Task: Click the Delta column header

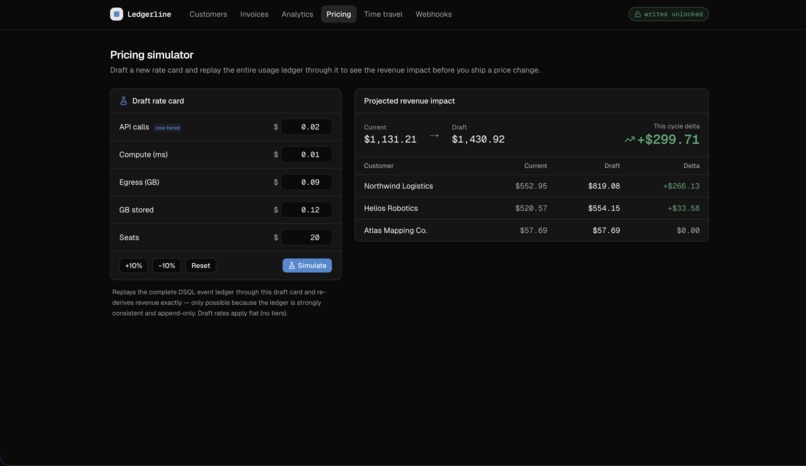Action: [691, 165]
